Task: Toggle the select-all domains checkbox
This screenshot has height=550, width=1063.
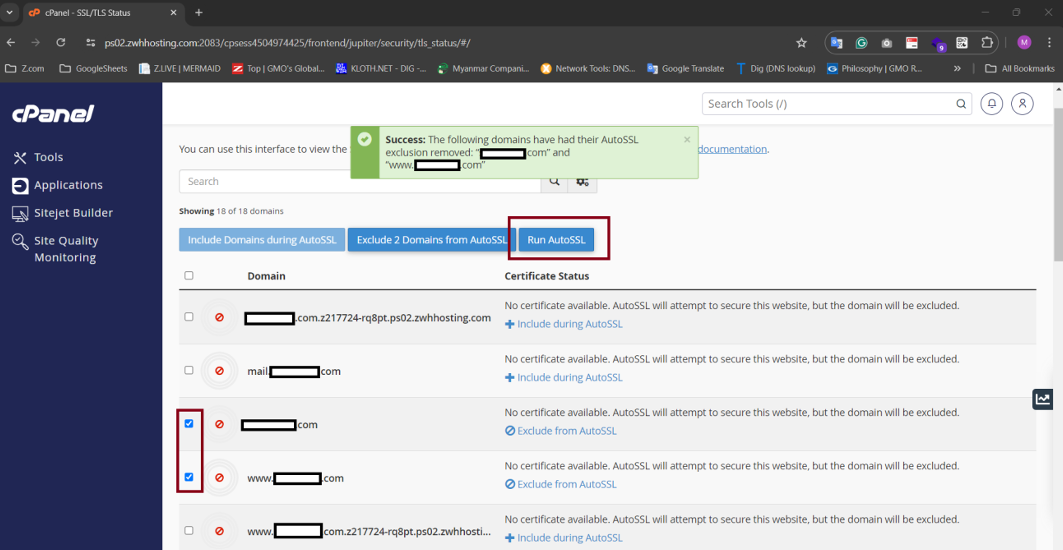Action: (x=188, y=275)
